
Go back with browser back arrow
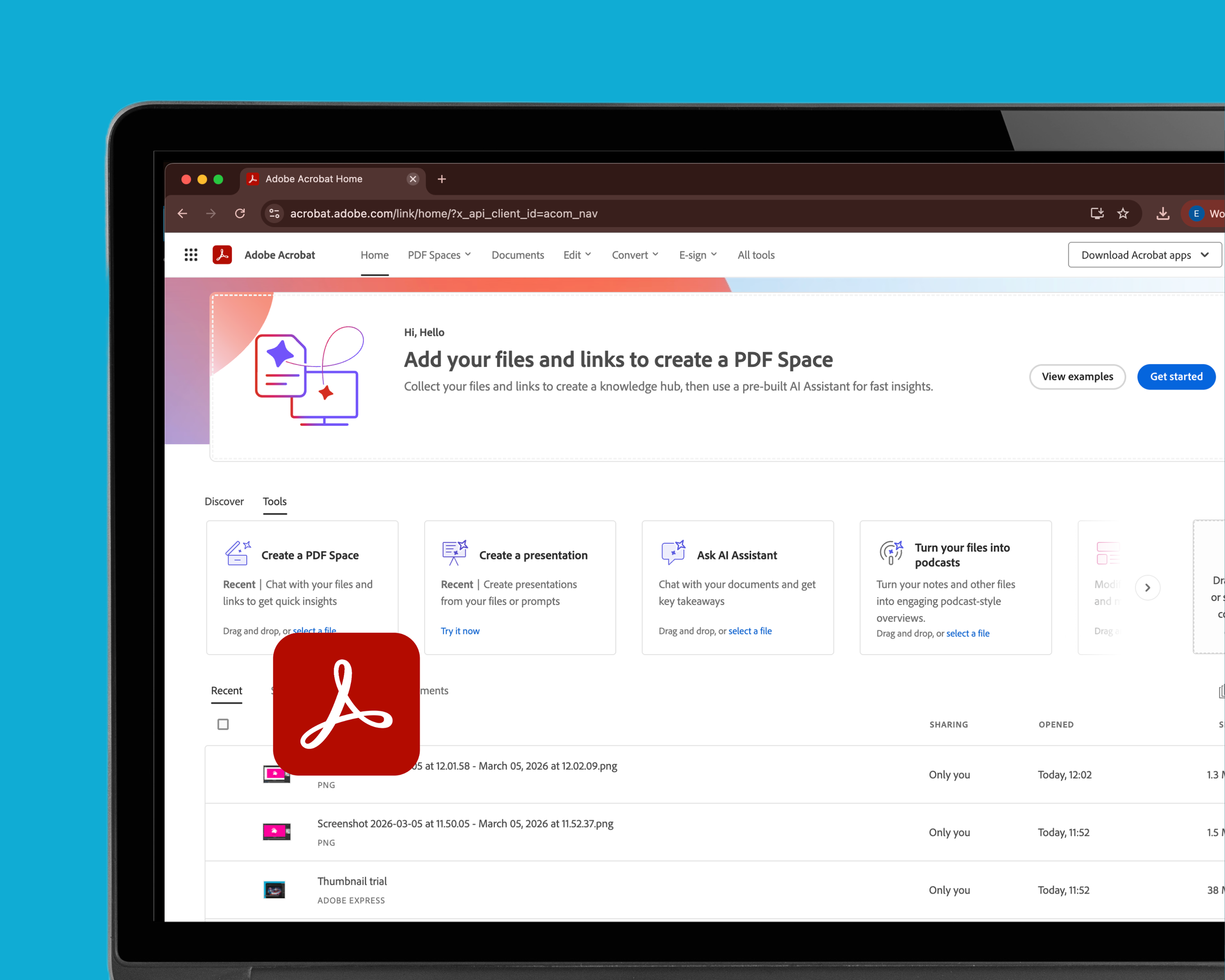(182, 214)
